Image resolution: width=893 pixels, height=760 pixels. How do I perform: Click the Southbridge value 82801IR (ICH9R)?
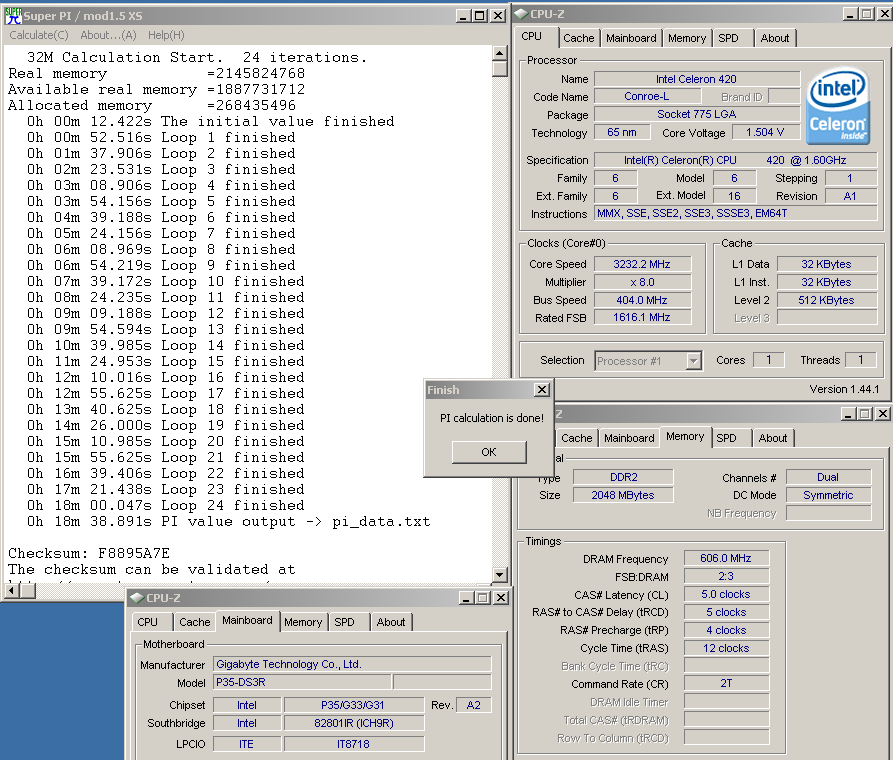pyautogui.click(x=354, y=723)
